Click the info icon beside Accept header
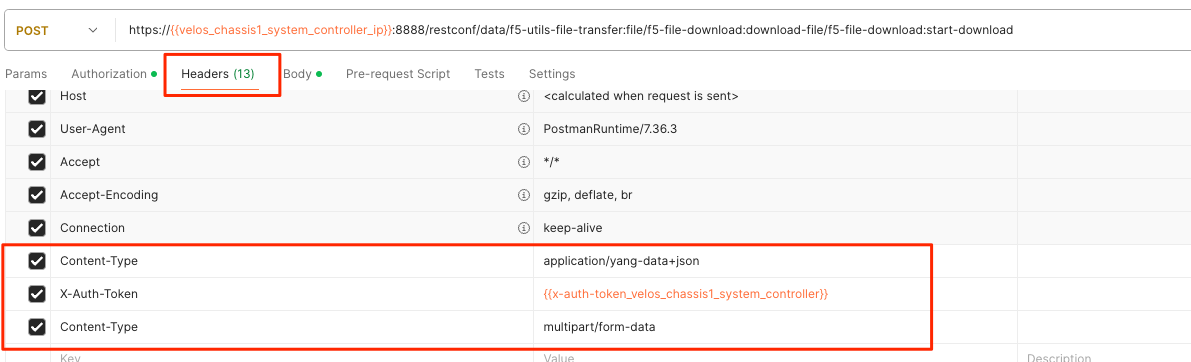This screenshot has width=1191, height=362. (x=523, y=162)
